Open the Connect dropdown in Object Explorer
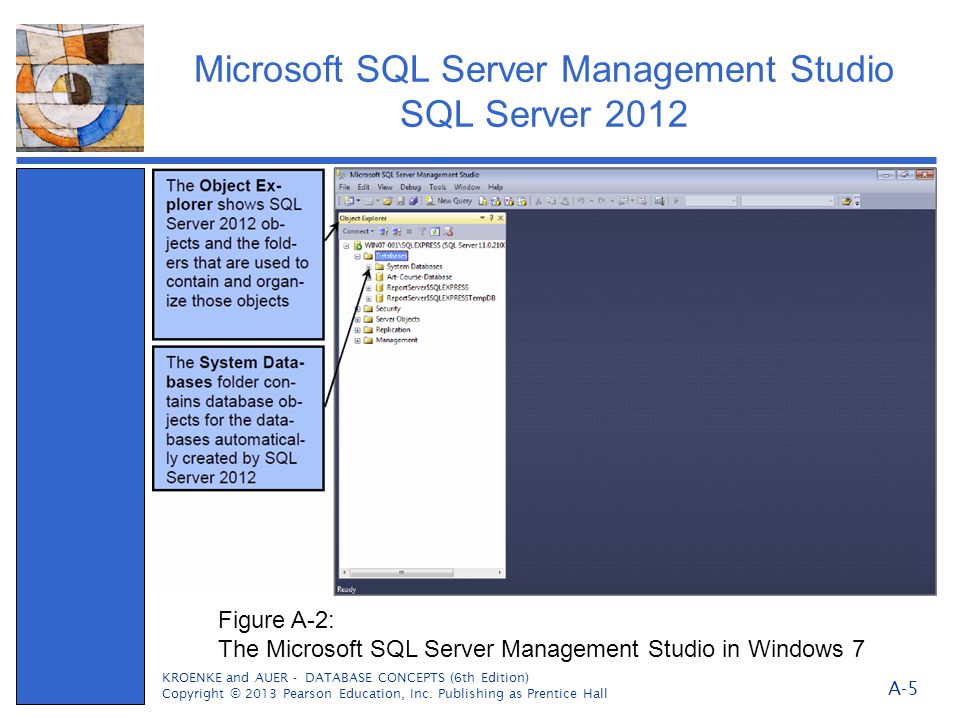This screenshot has width=960, height=720. click(358, 231)
